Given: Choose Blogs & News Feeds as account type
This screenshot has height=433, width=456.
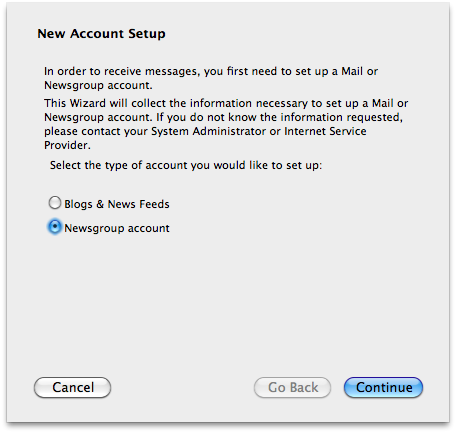Looking at the screenshot, I should pyautogui.click(x=55, y=203).
